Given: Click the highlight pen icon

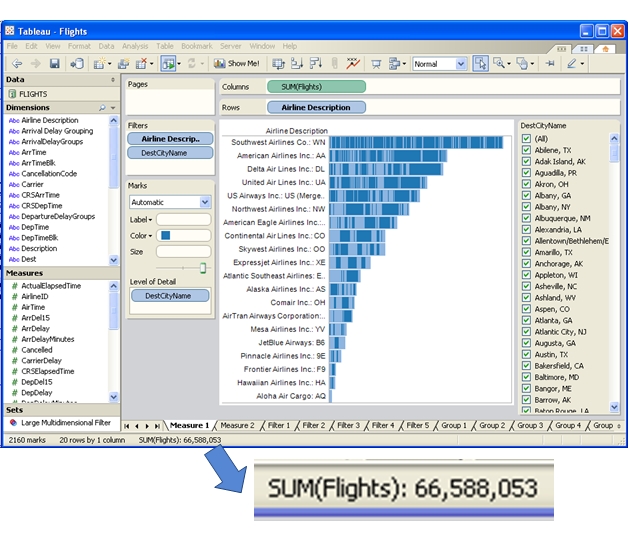Looking at the screenshot, I should (571, 63).
